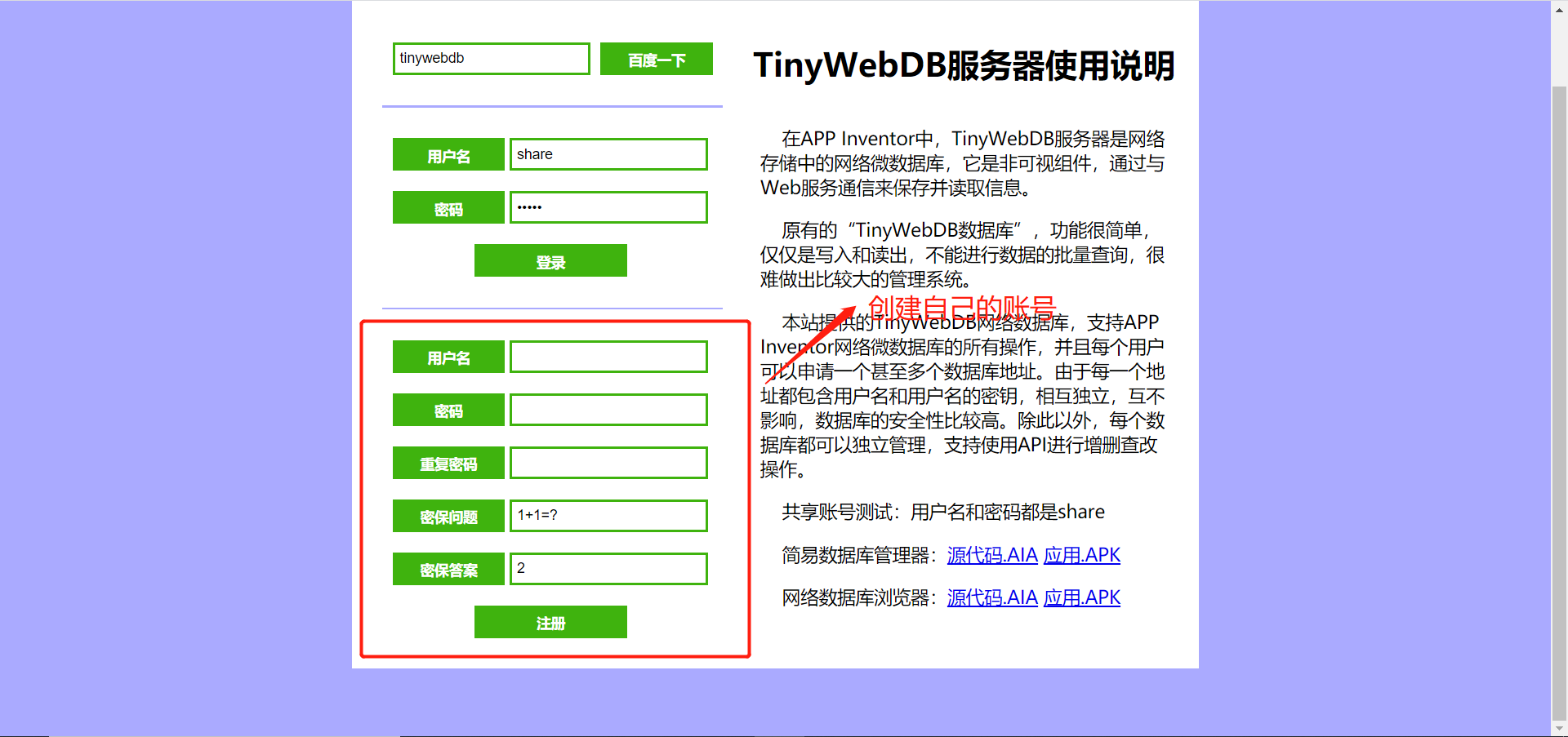Click the empty registration 密码 input field

click(x=608, y=410)
